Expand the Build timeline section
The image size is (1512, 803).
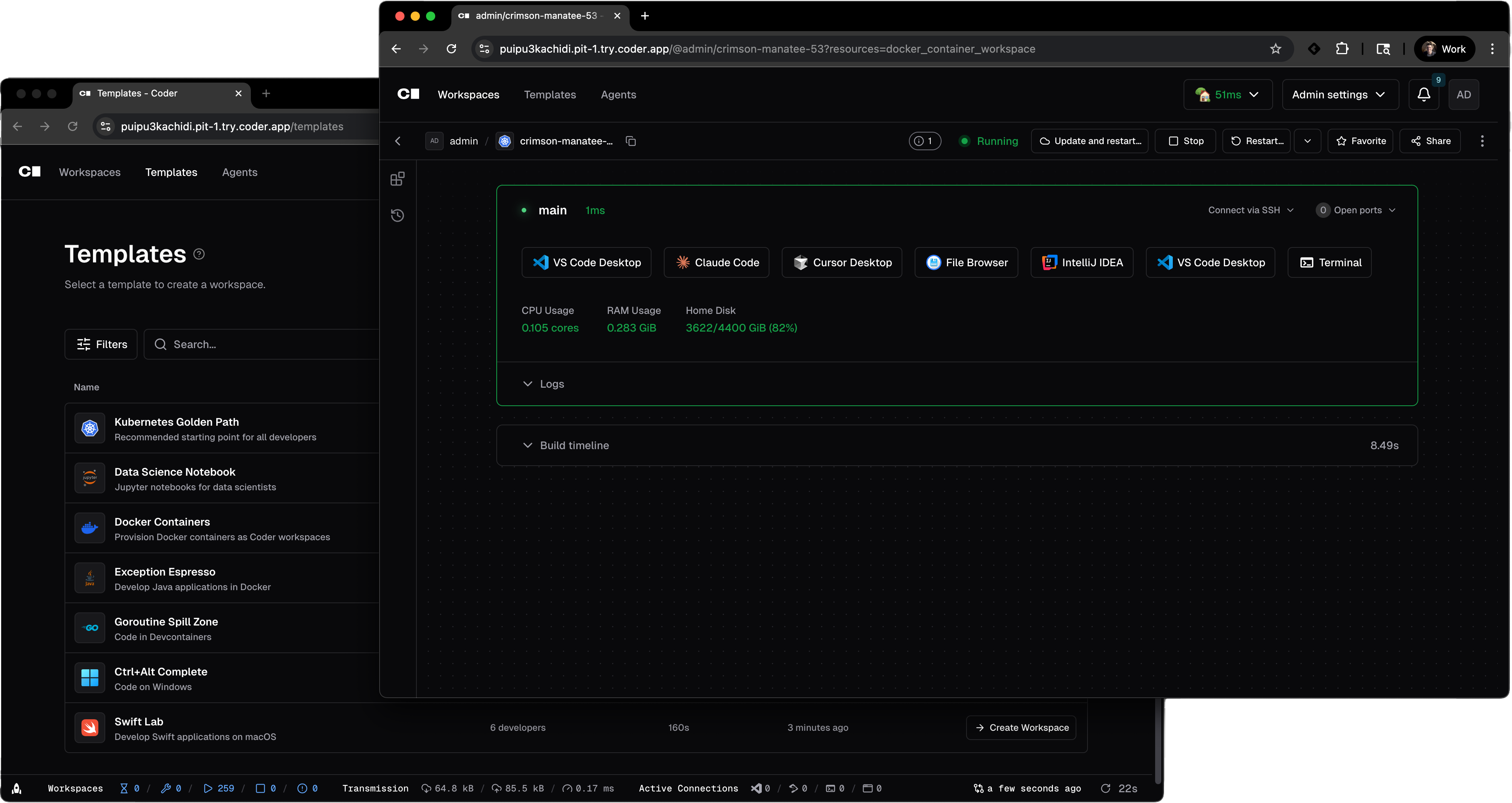coord(566,446)
